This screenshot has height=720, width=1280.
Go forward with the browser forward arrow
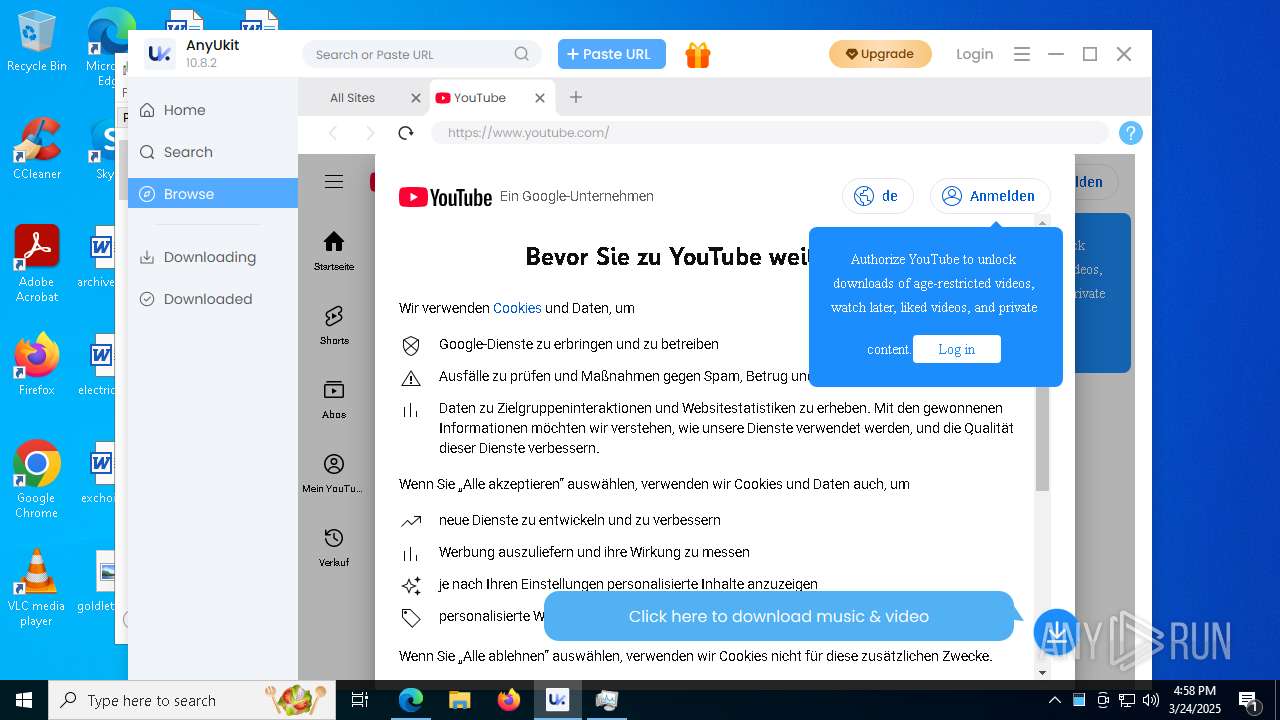click(x=370, y=133)
